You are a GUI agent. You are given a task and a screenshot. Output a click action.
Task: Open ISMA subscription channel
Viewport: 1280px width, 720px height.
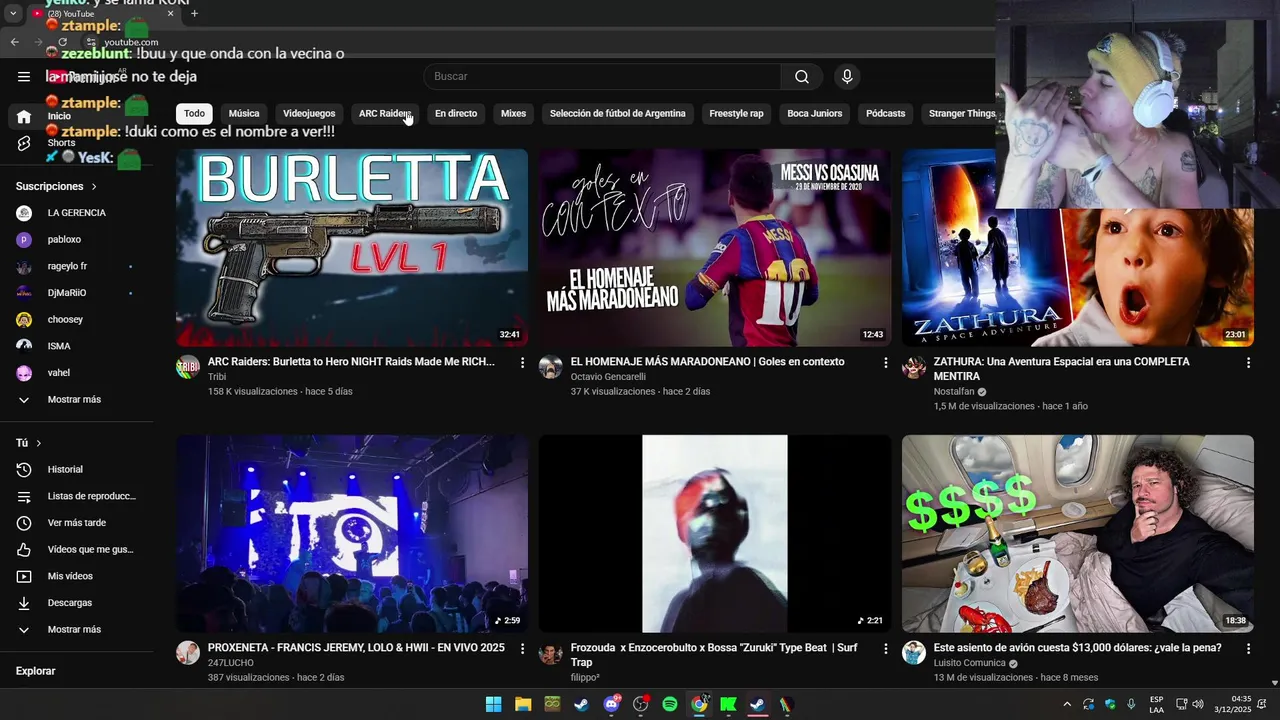(x=78, y=346)
